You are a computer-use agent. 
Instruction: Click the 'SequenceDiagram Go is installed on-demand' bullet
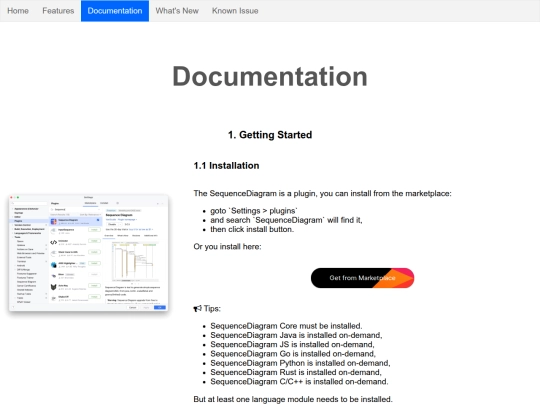point(293,354)
